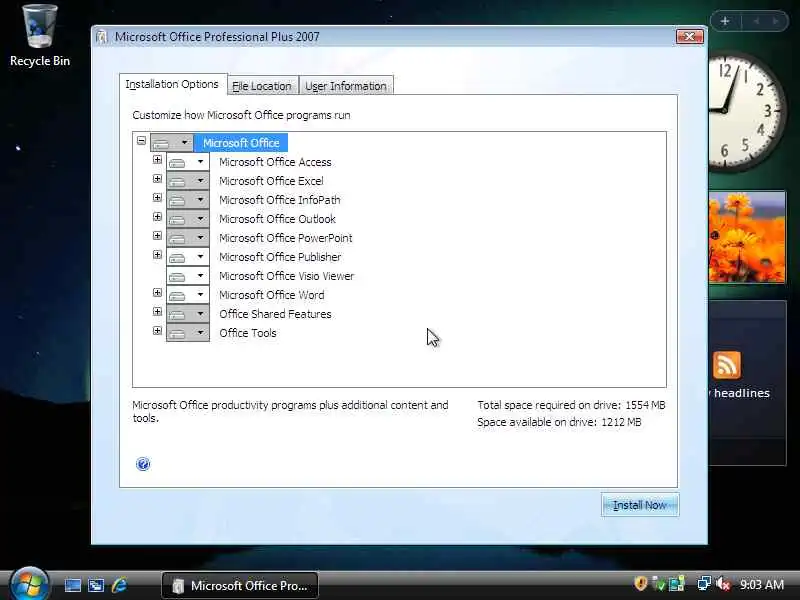Open install option dropdown for Microsoft Office Word
The image size is (800, 600).
point(188,295)
